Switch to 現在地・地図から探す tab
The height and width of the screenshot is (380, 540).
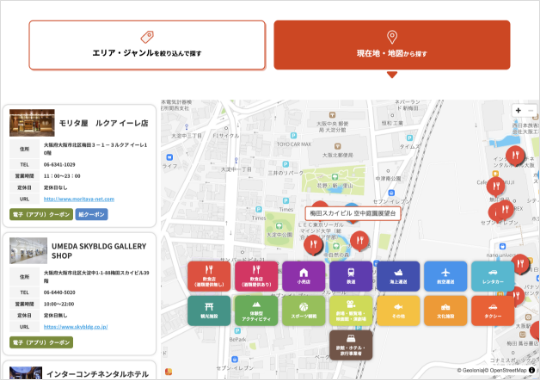[392, 45]
